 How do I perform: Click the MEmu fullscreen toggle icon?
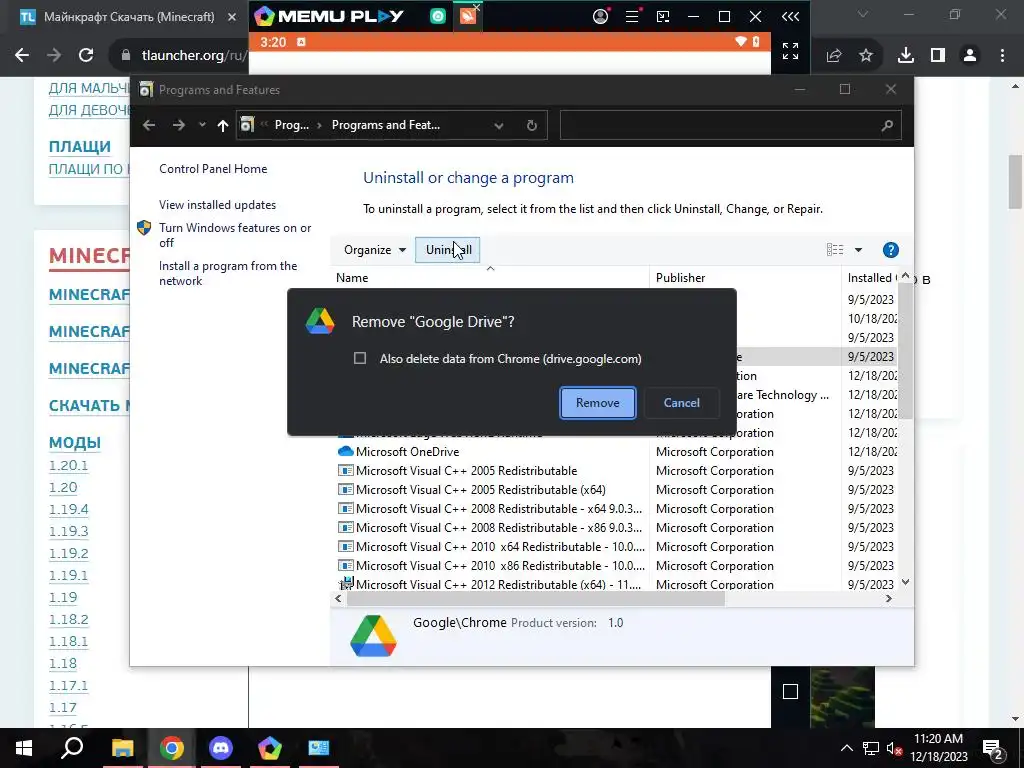[790, 51]
